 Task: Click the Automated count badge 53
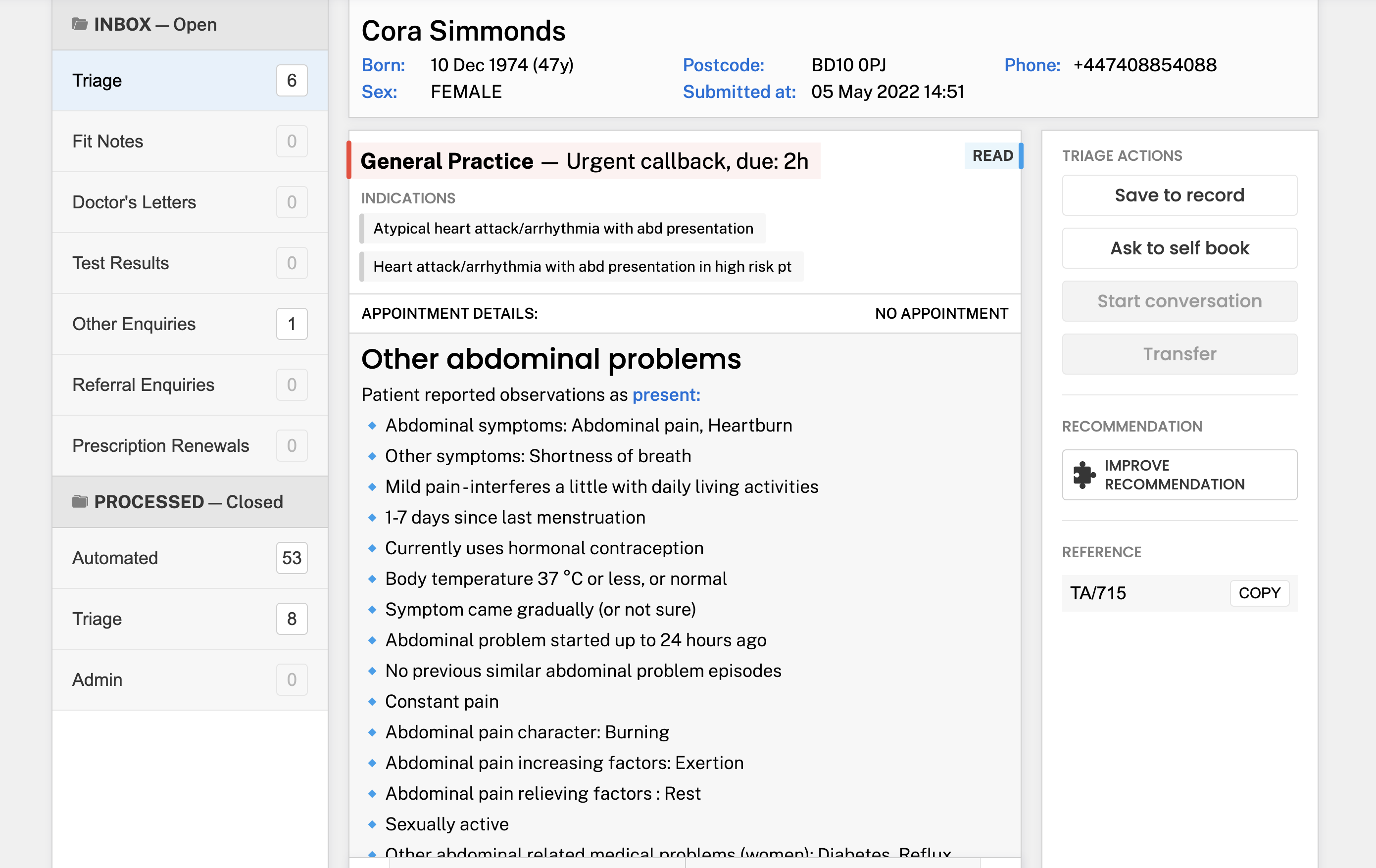coord(292,557)
